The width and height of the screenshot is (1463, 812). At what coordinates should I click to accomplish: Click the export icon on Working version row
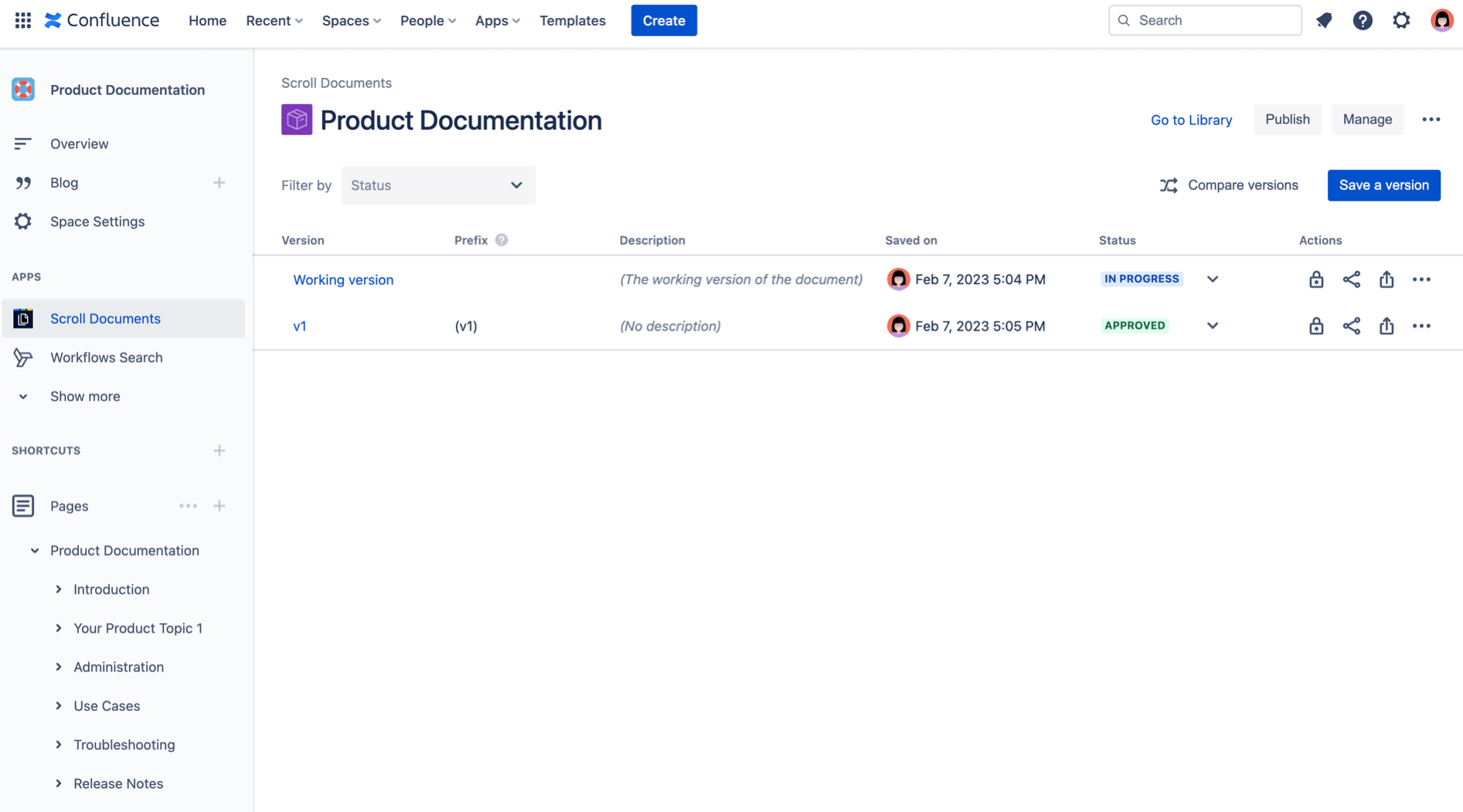(1386, 279)
